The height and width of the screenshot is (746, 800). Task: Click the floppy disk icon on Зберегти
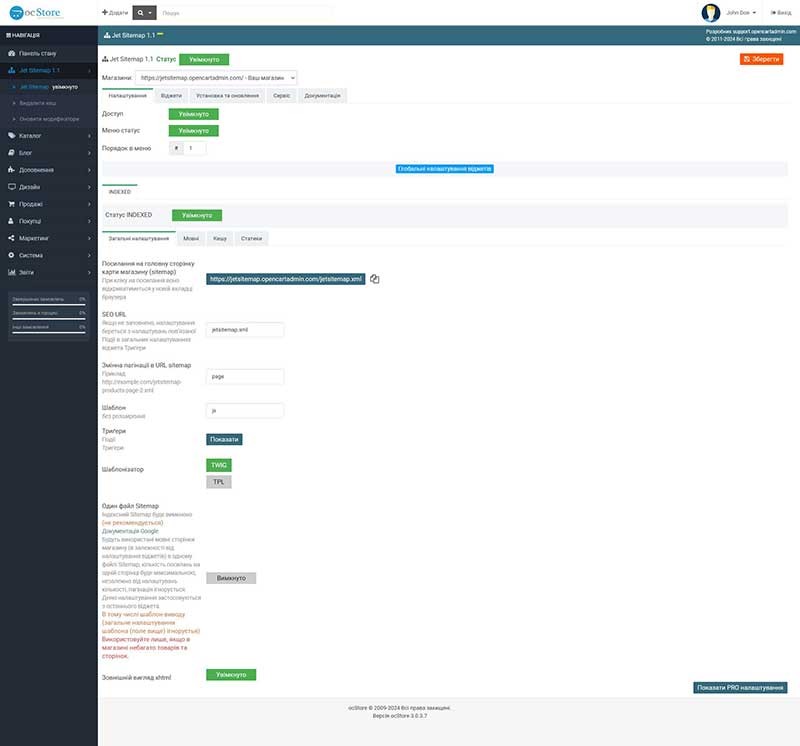coord(746,59)
